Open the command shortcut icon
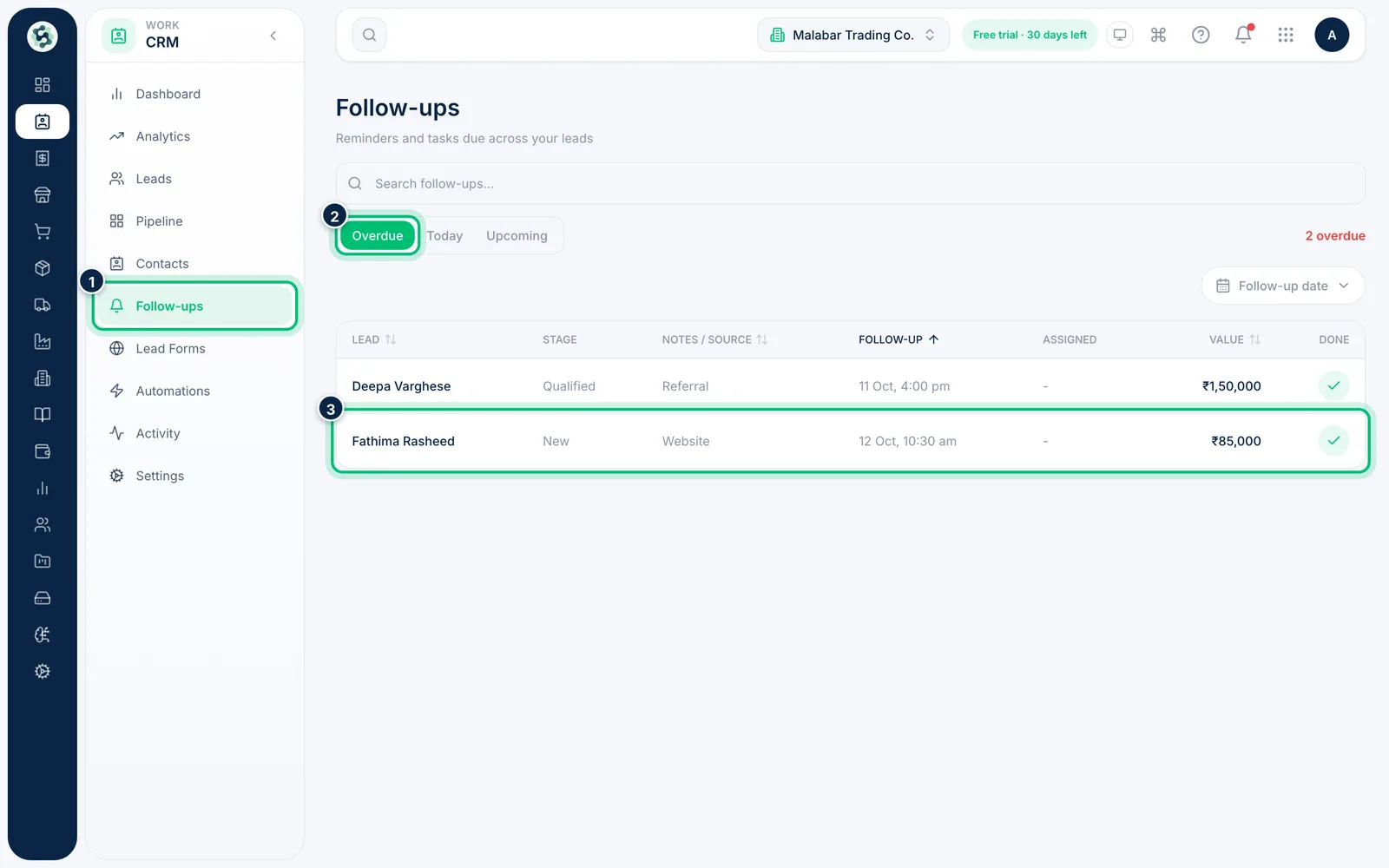The width and height of the screenshot is (1389, 868). 1158,35
